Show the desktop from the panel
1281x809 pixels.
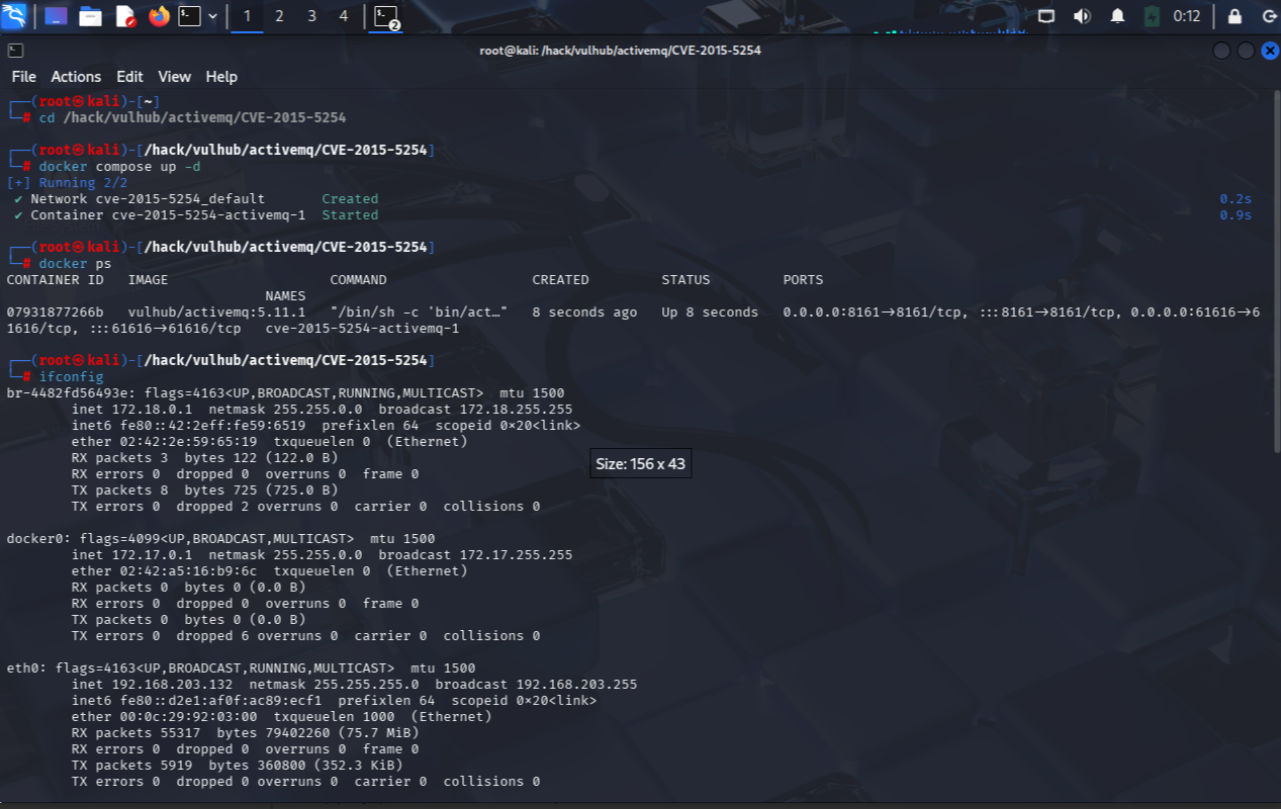pyautogui.click(x=56, y=16)
